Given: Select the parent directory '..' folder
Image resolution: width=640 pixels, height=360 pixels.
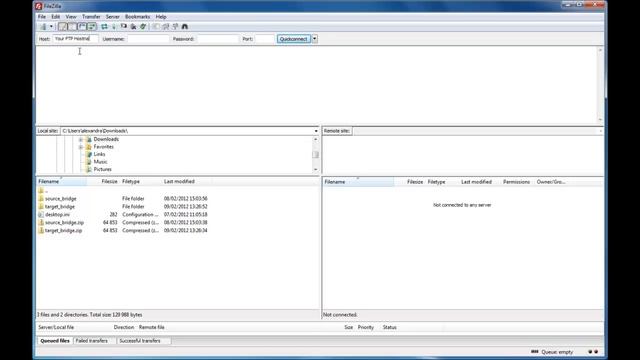Looking at the screenshot, I should pos(43,191).
